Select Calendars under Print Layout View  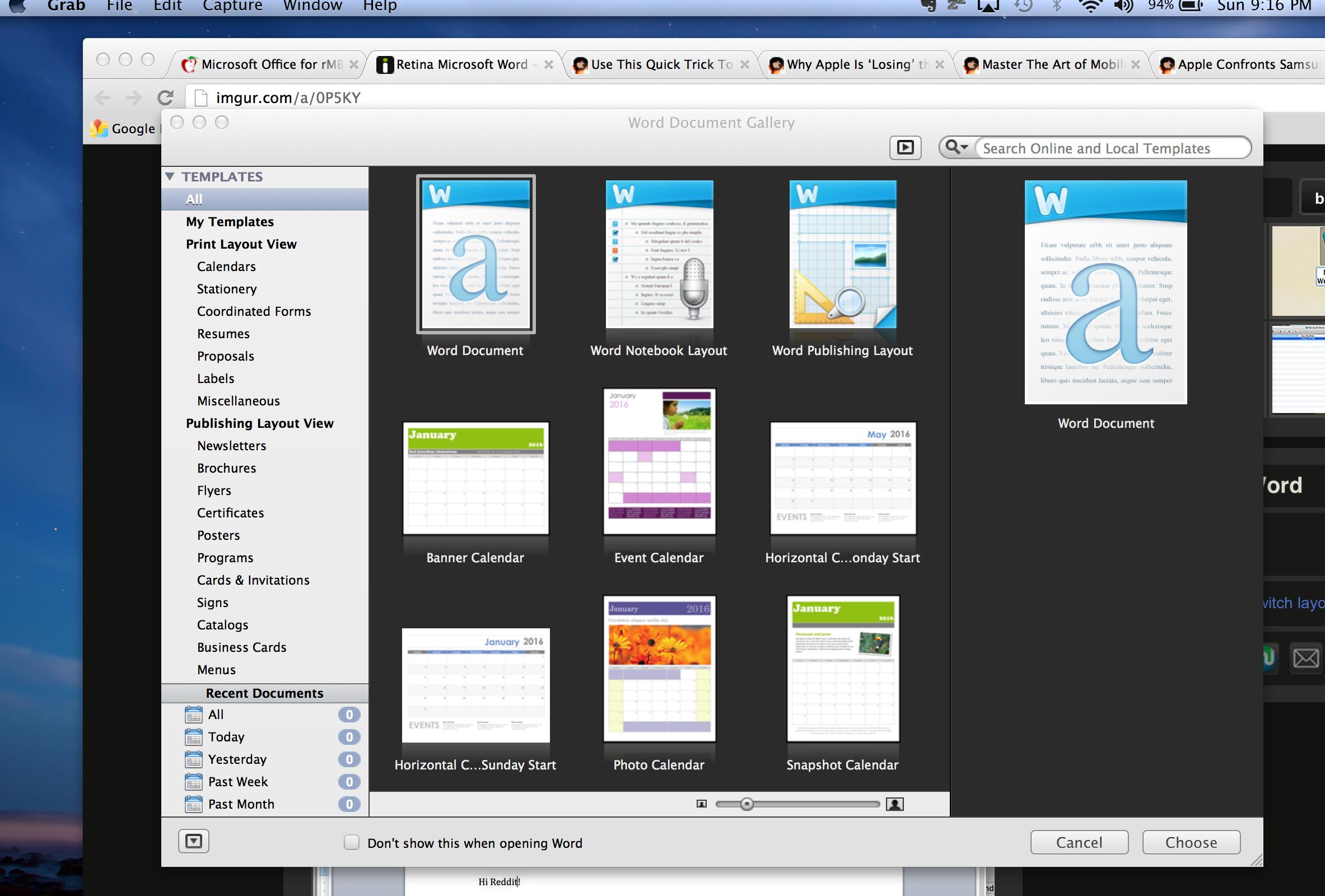coord(226,267)
